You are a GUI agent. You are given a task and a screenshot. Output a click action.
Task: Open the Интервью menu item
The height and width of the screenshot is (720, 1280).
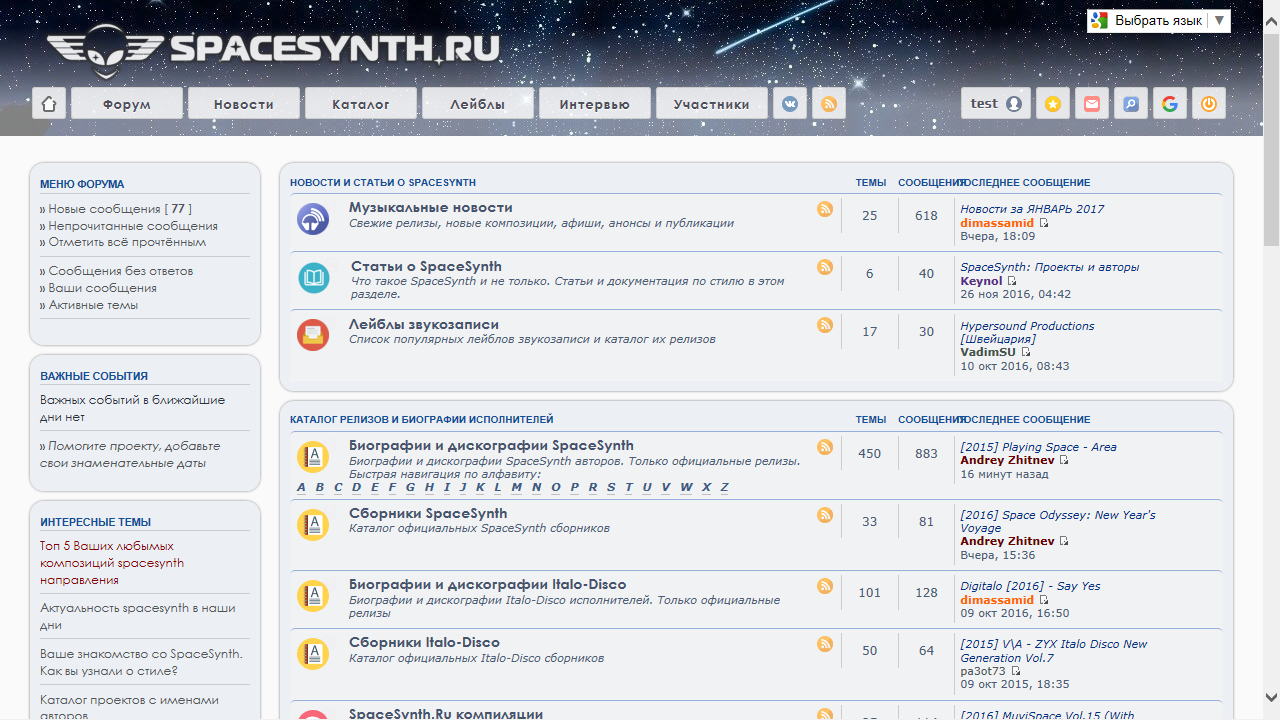[x=595, y=103]
